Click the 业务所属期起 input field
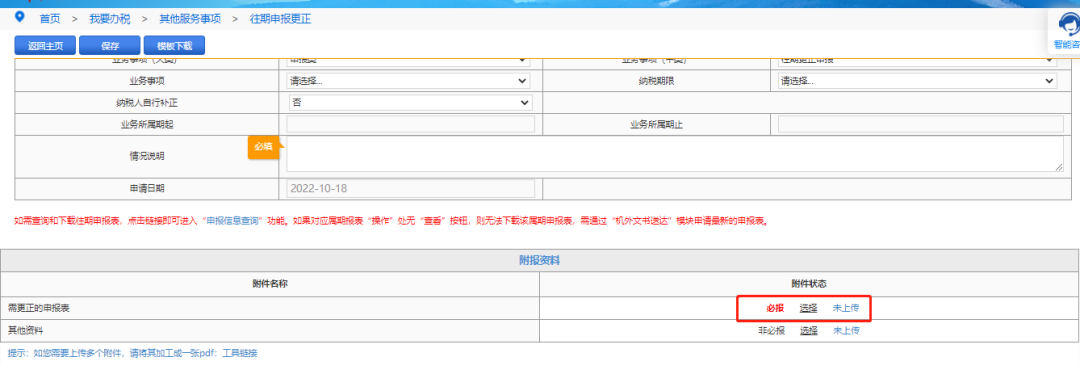This screenshot has width=1080, height=374. tap(411, 125)
